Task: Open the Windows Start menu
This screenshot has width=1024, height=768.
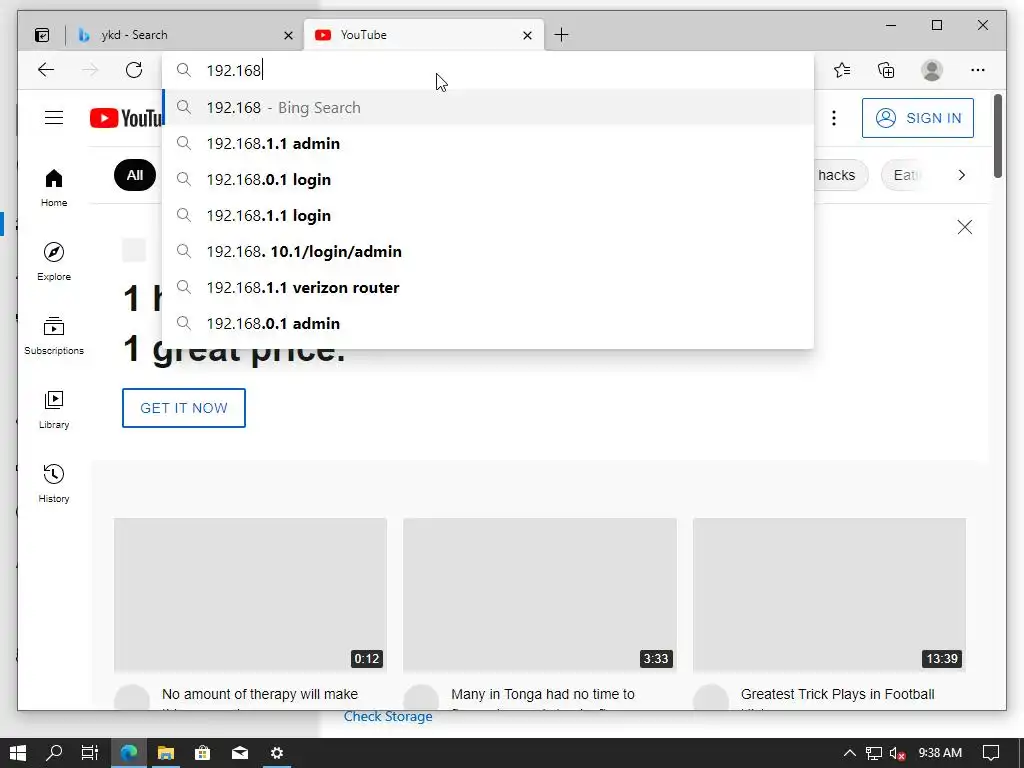Action: pos(18,753)
